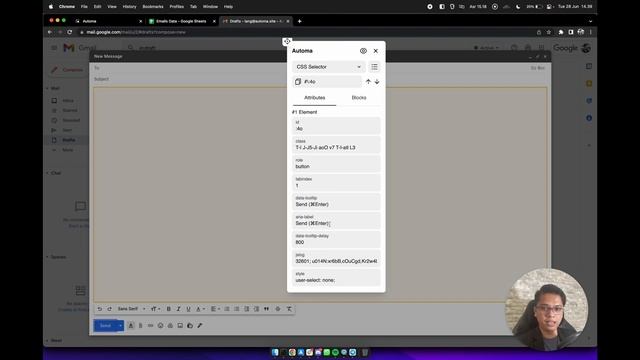Viewport: 640px width, 360px height.
Task: Click the Subject field in New Message
Action: click(320, 79)
